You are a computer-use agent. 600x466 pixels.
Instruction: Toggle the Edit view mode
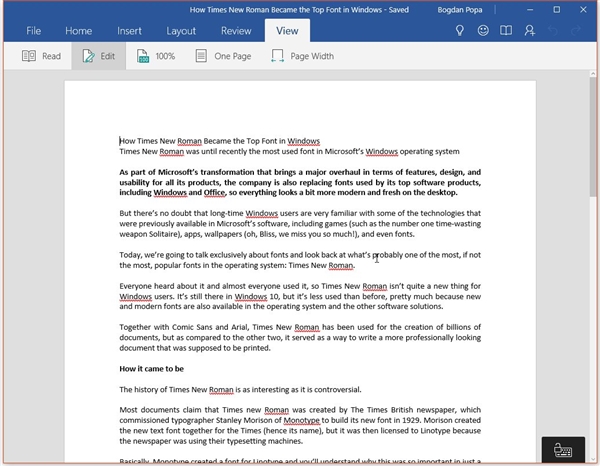[99, 56]
